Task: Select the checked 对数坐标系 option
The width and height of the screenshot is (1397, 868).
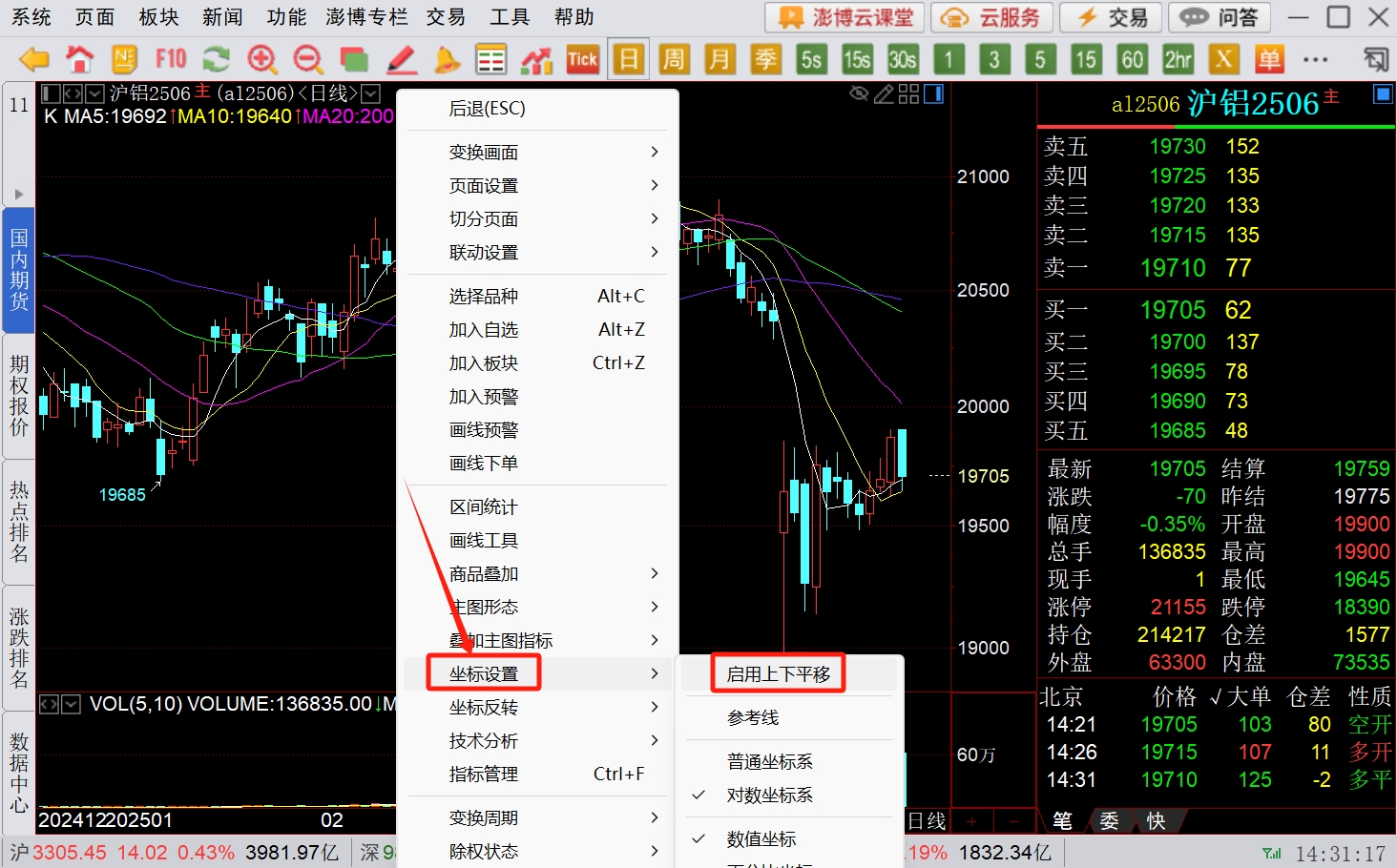Action: click(x=769, y=796)
